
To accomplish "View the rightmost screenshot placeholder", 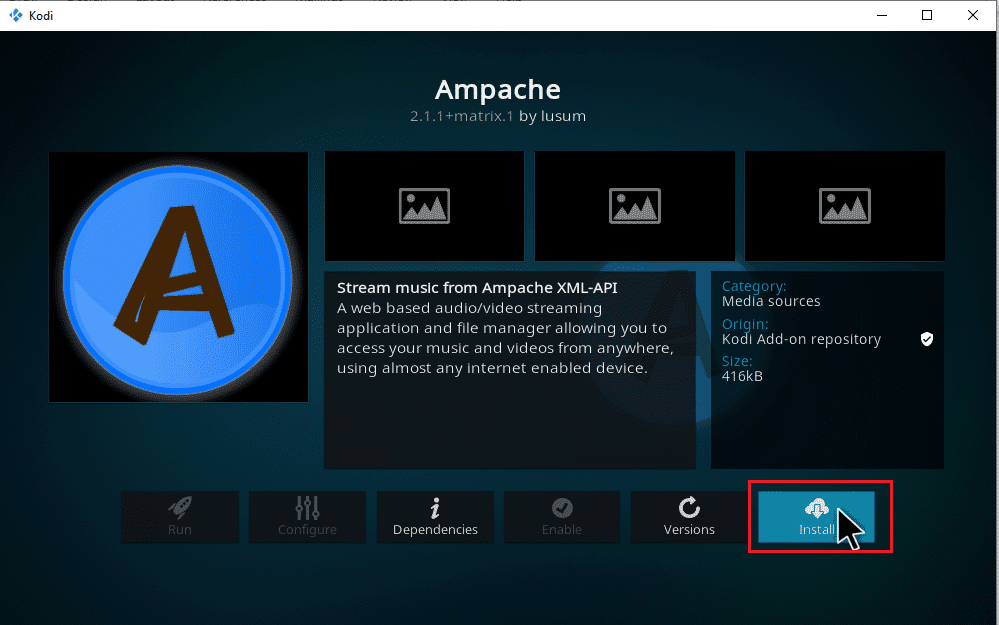I will [844, 206].
